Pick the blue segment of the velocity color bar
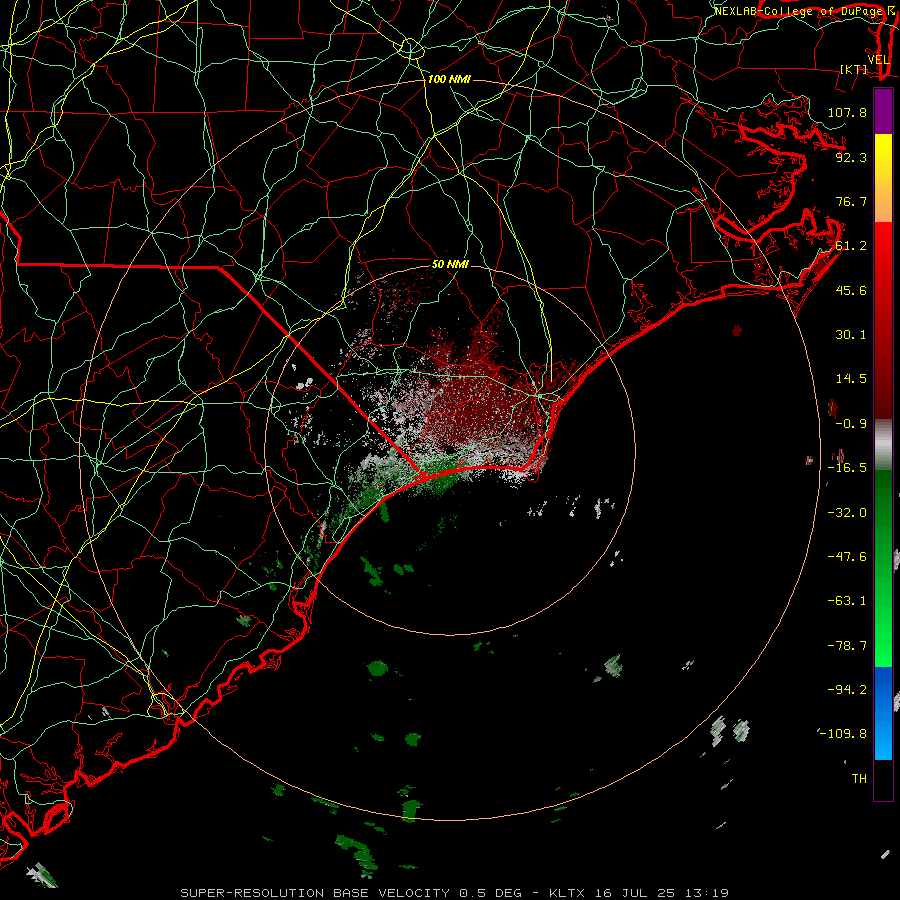900x900 pixels. (x=883, y=713)
